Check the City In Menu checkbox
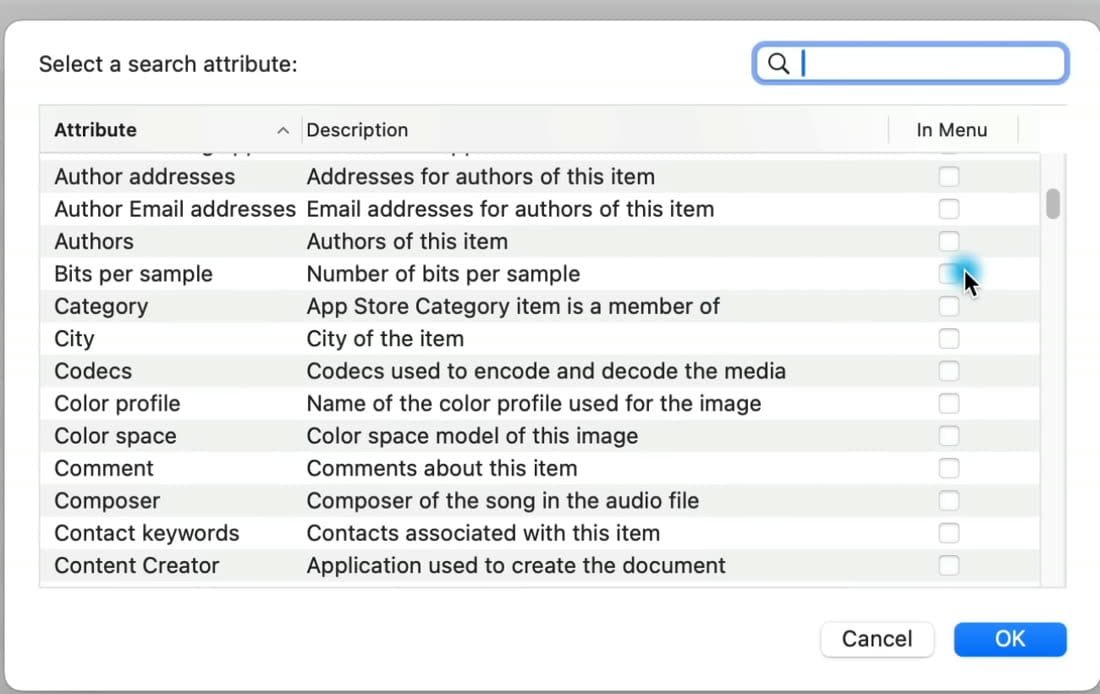Image resolution: width=1100 pixels, height=694 pixels. tap(948, 339)
